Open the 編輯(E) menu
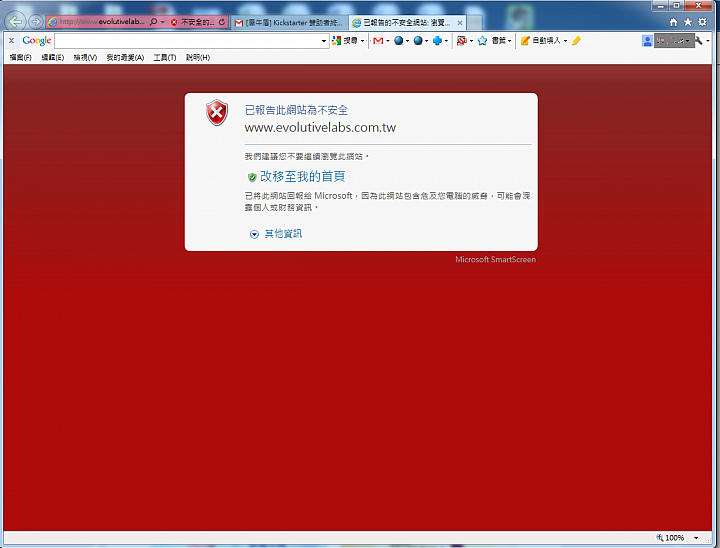Image resolution: width=720 pixels, height=548 pixels. pyautogui.click(x=52, y=57)
